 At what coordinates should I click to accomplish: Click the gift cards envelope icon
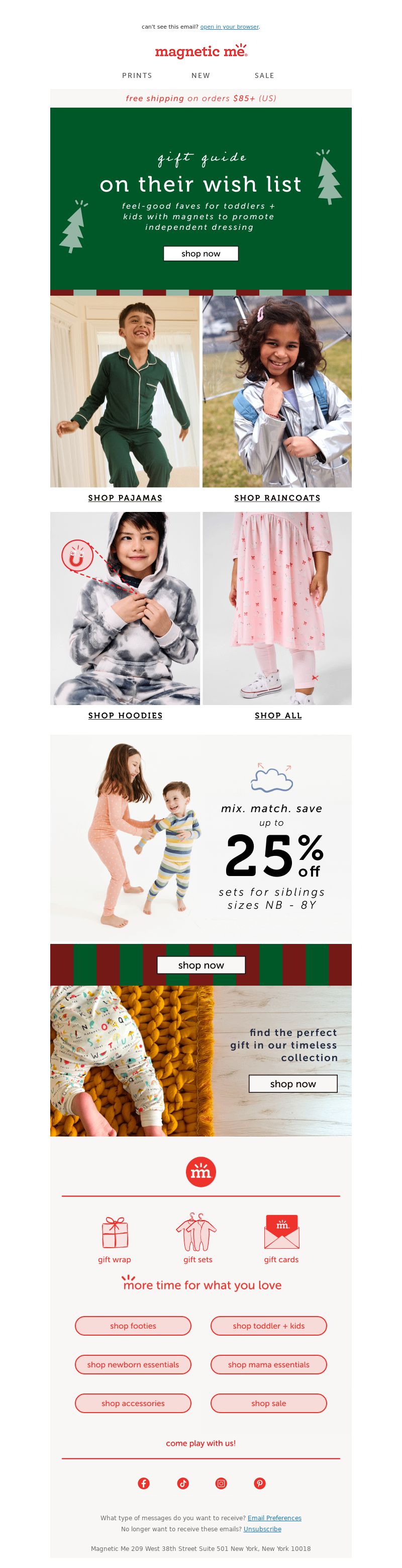tap(281, 1232)
